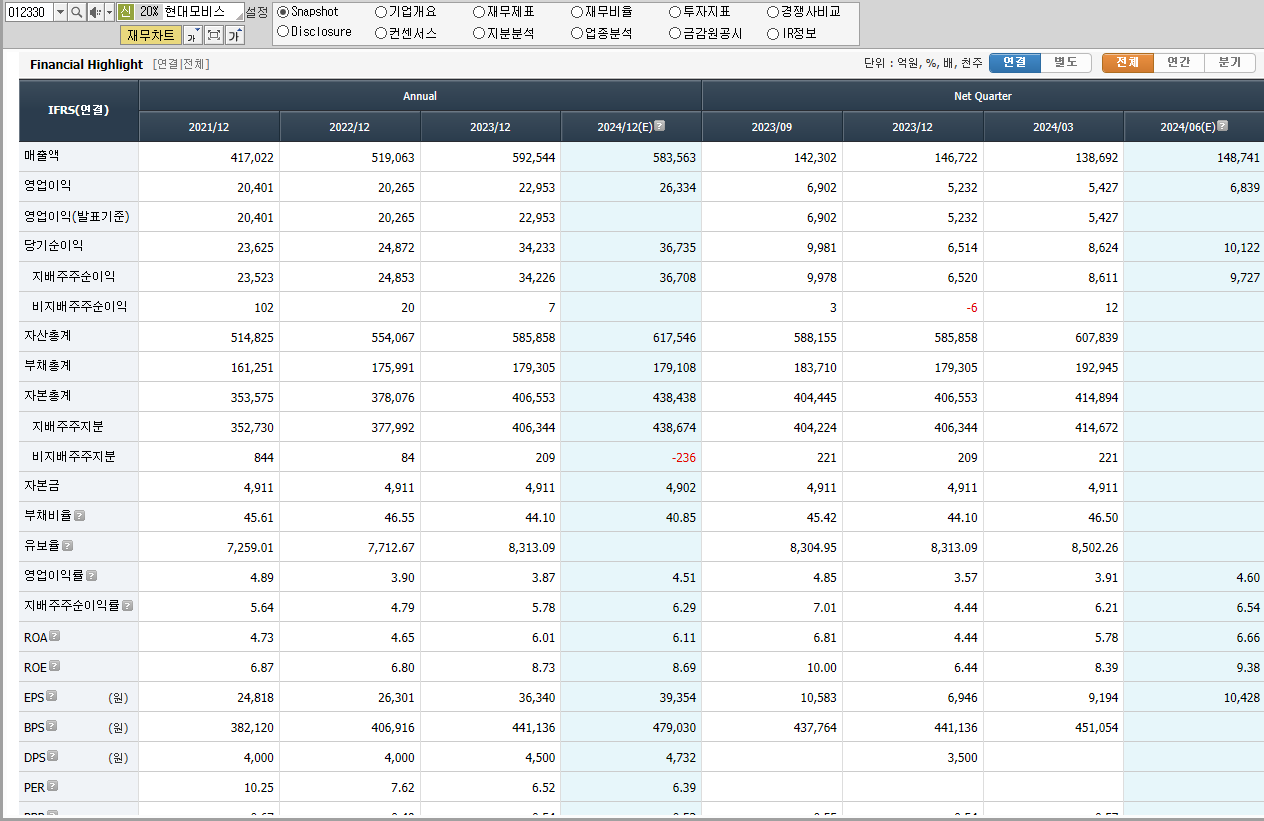Click the speaker sound icon
Screen dimensions: 1264x821
95,12
